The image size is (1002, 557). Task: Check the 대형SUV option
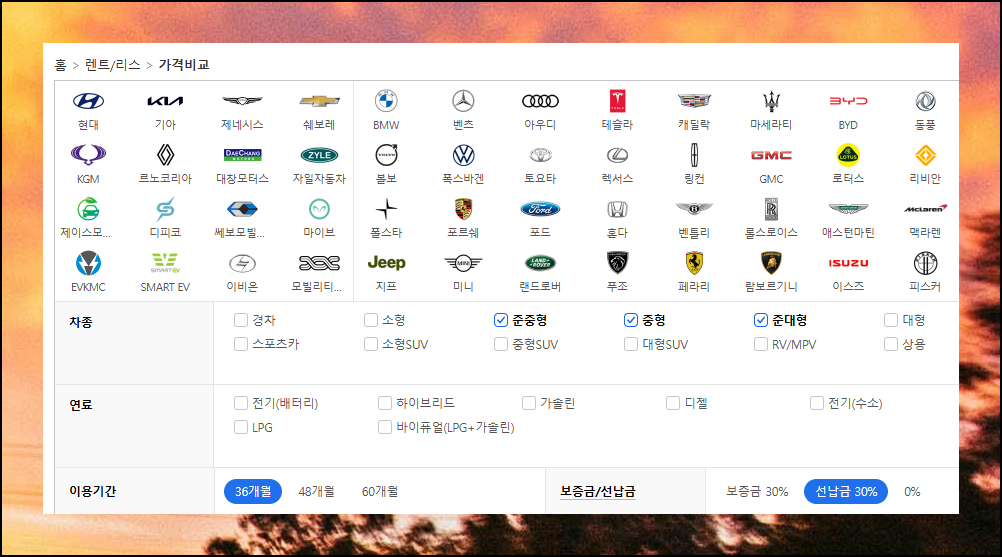pyautogui.click(x=631, y=344)
